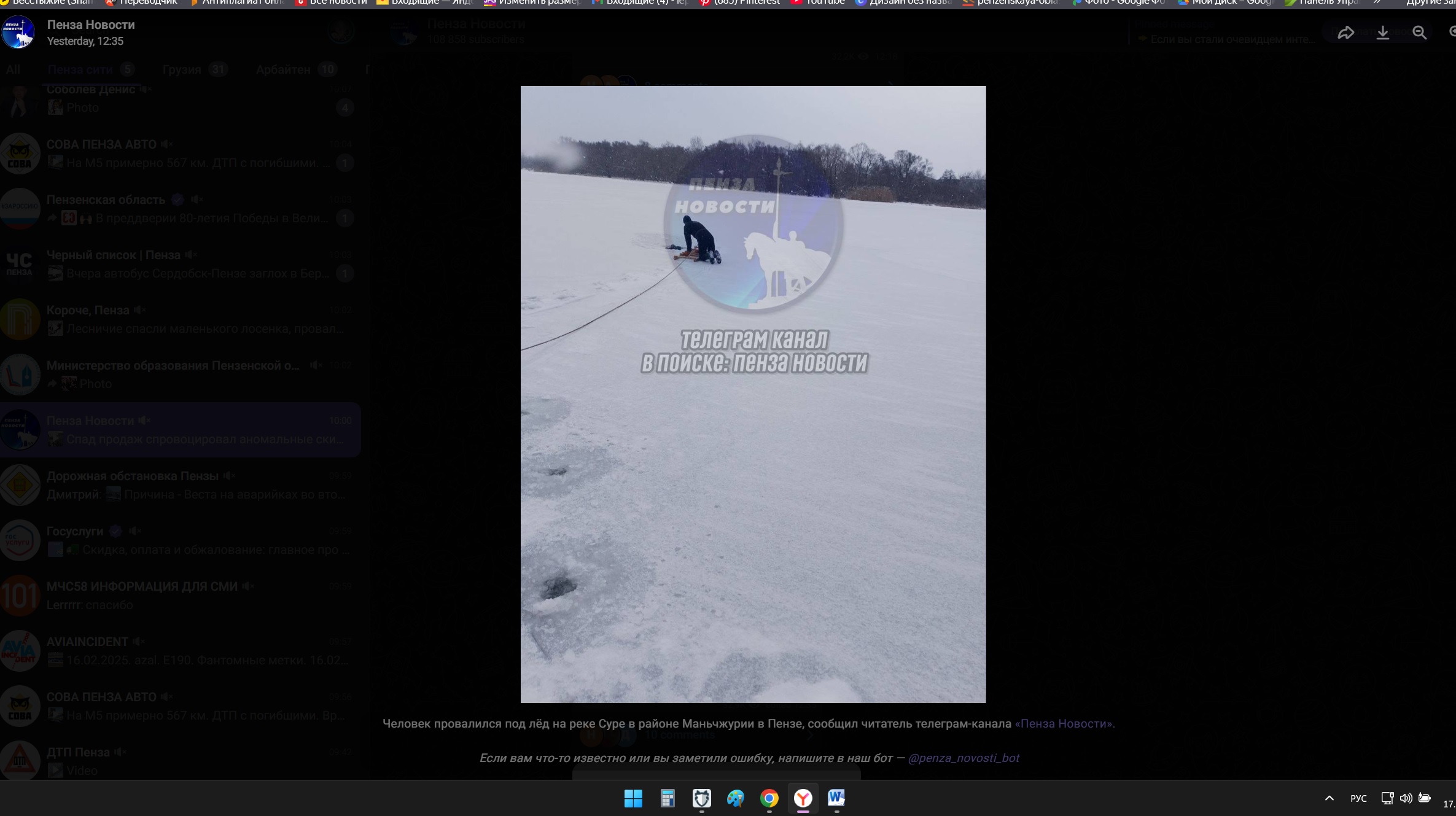Switch the РУС keyboard language indicator
The width and height of the screenshot is (1456, 816).
tap(1358, 798)
